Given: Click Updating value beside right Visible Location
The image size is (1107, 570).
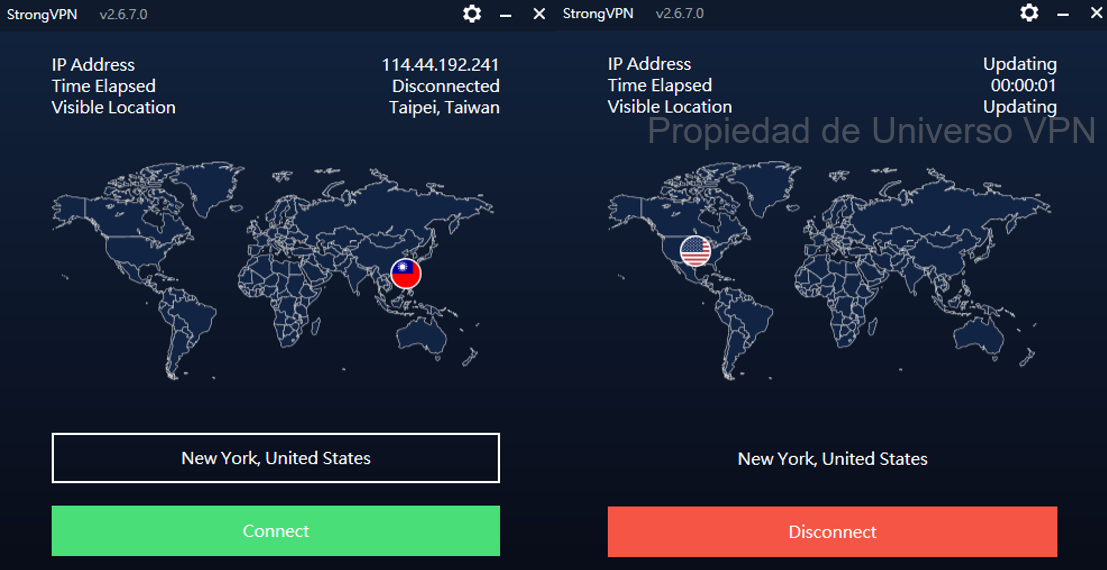Looking at the screenshot, I should tap(1020, 107).
